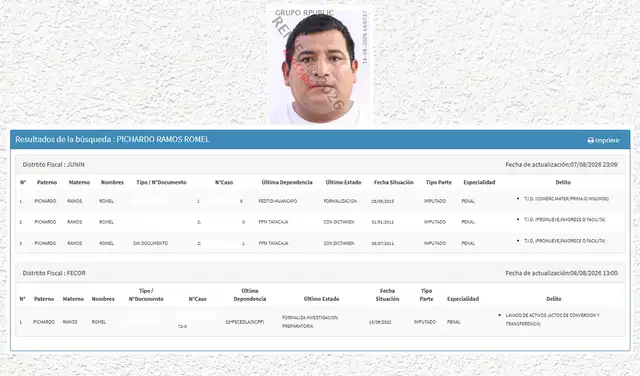Click the update date '07/08/2026 23:09' in JUNIN section

click(594, 165)
